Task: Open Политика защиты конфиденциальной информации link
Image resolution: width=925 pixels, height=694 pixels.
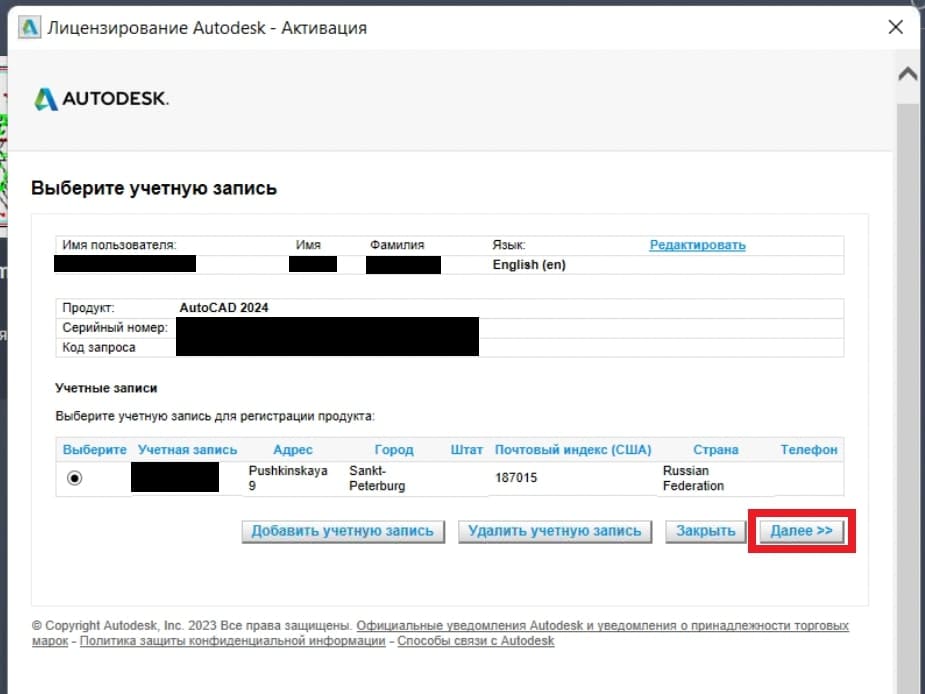Action: tap(233, 641)
